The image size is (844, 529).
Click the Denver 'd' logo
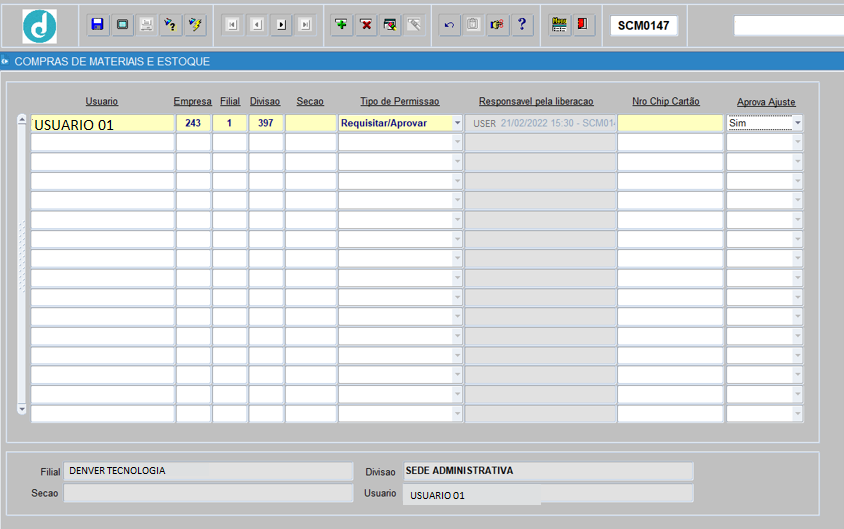(40, 25)
